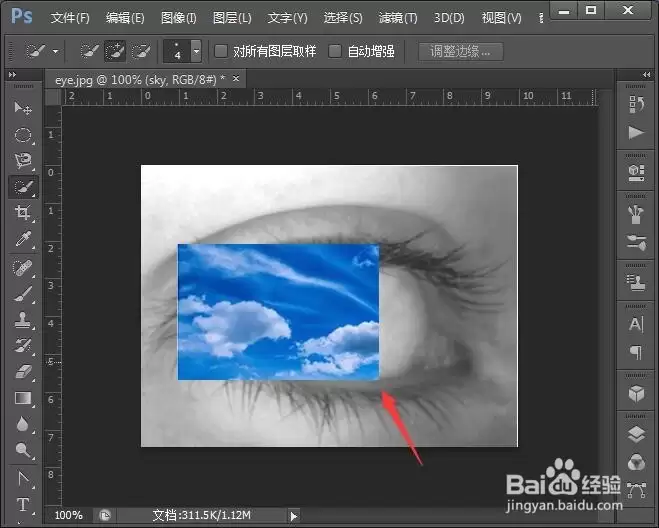Choose Add to selection mode
The width and height of the screenshot is (659, 528).
coord(115,51)
